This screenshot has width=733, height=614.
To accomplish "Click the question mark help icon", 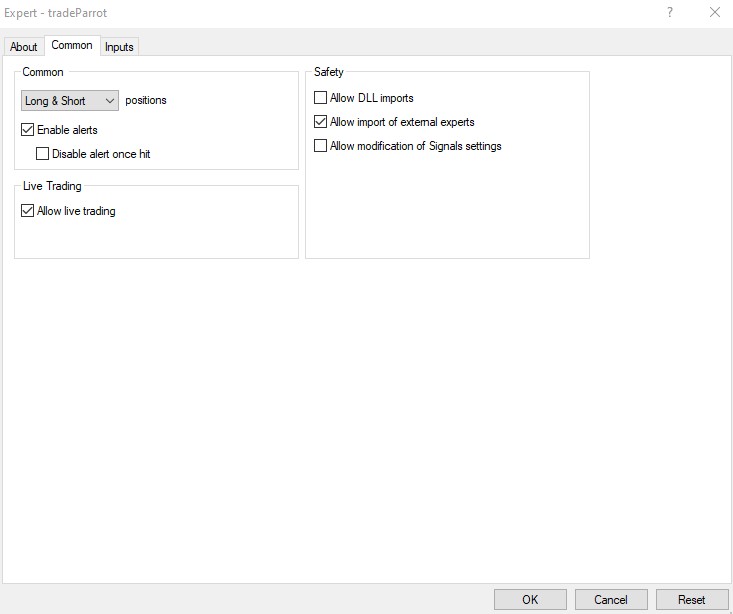I will 669,12.
